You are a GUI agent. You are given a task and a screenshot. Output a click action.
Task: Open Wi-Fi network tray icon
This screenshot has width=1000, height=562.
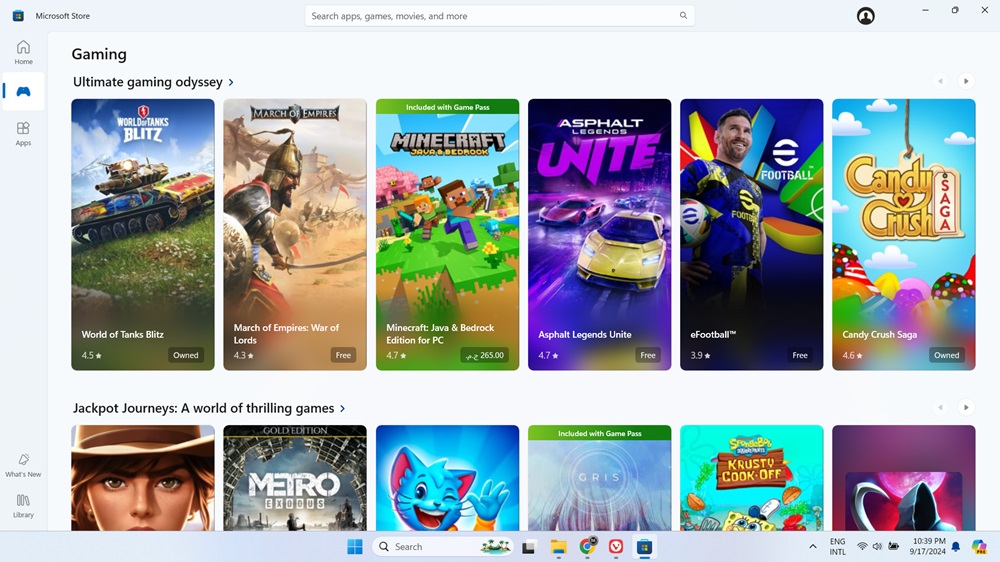pos(862,547)
